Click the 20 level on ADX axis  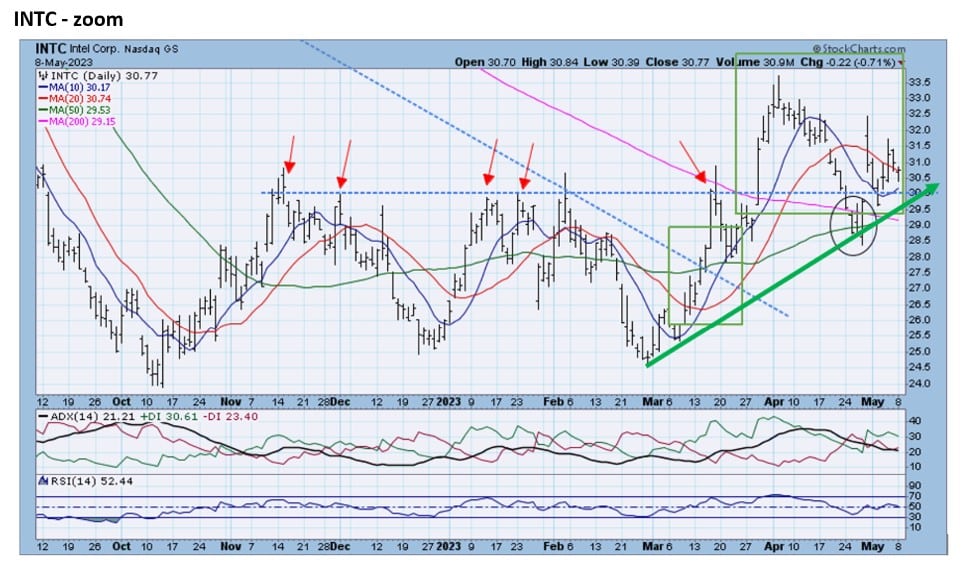[x=915, y=452]
